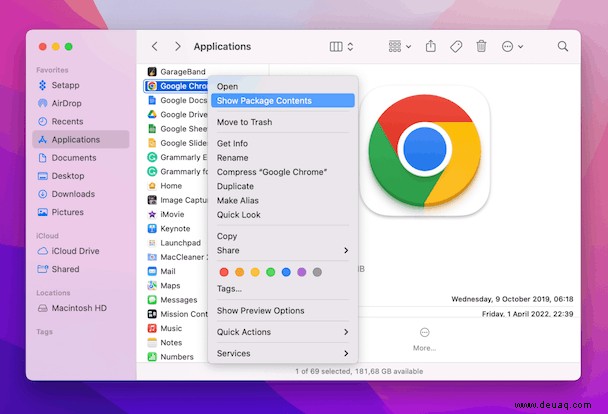Image resolution: width=608 pixels, height=414 pixels.
Task: Open the Action ellipsis toolbar menu
Action: [507, 47]
